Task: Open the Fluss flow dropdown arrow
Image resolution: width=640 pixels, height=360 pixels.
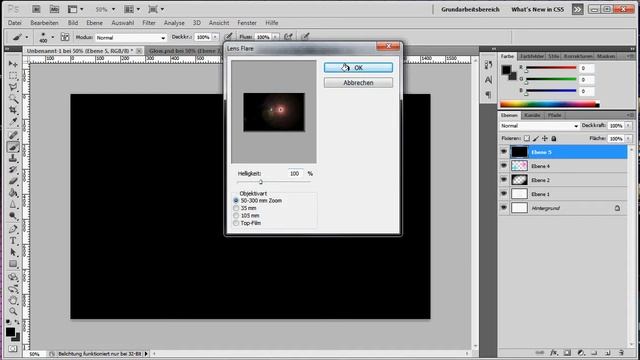Action: coord(276,37)
